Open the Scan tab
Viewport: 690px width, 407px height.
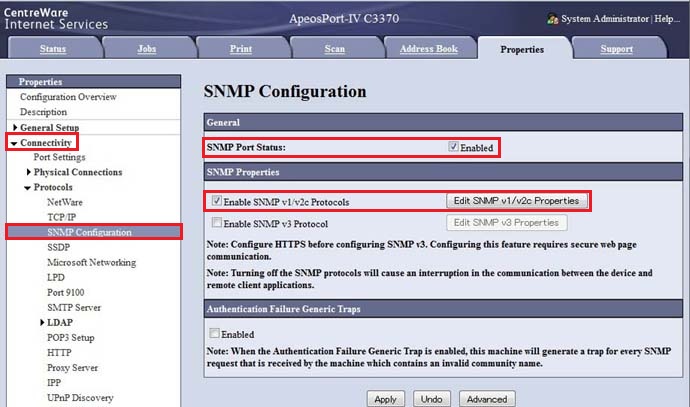tap(335, 49)
